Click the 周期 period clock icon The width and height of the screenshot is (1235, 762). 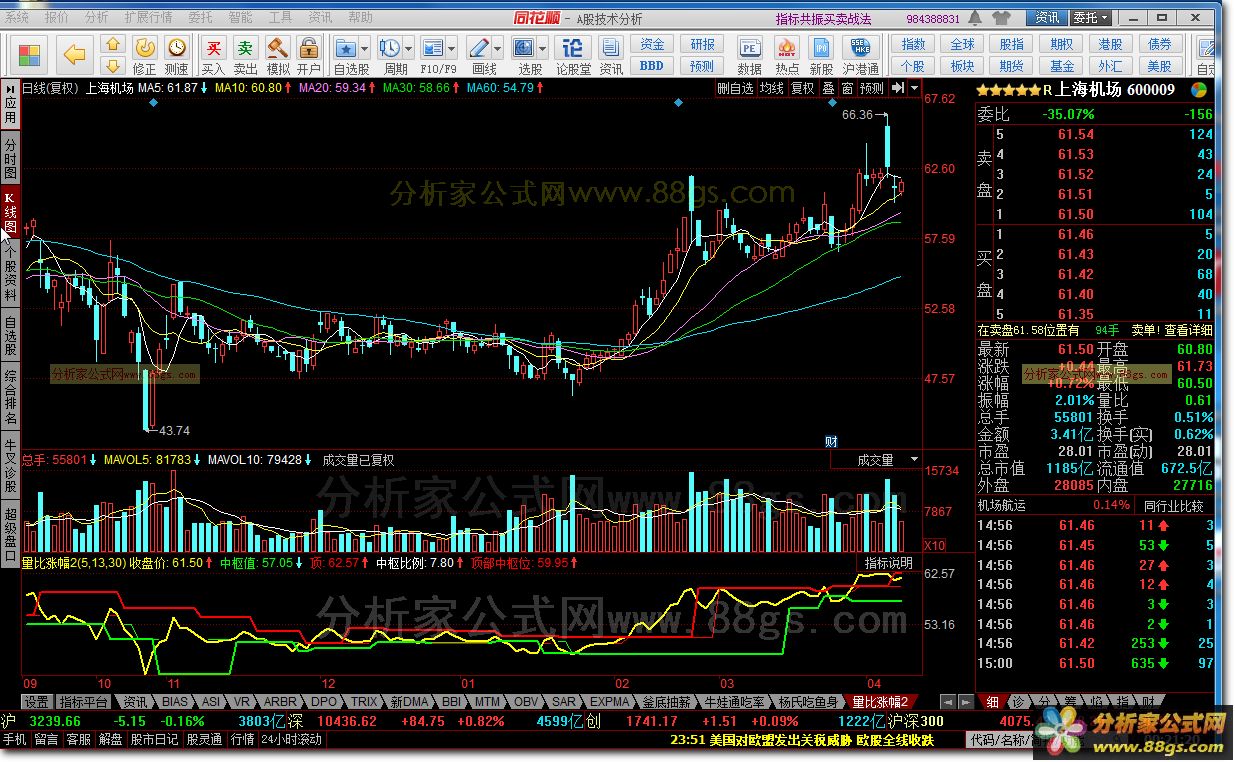pos(390,48)
